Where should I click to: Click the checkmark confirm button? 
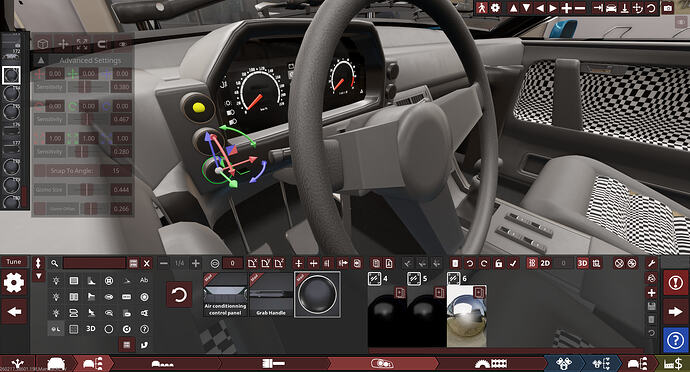pos(513,263)
